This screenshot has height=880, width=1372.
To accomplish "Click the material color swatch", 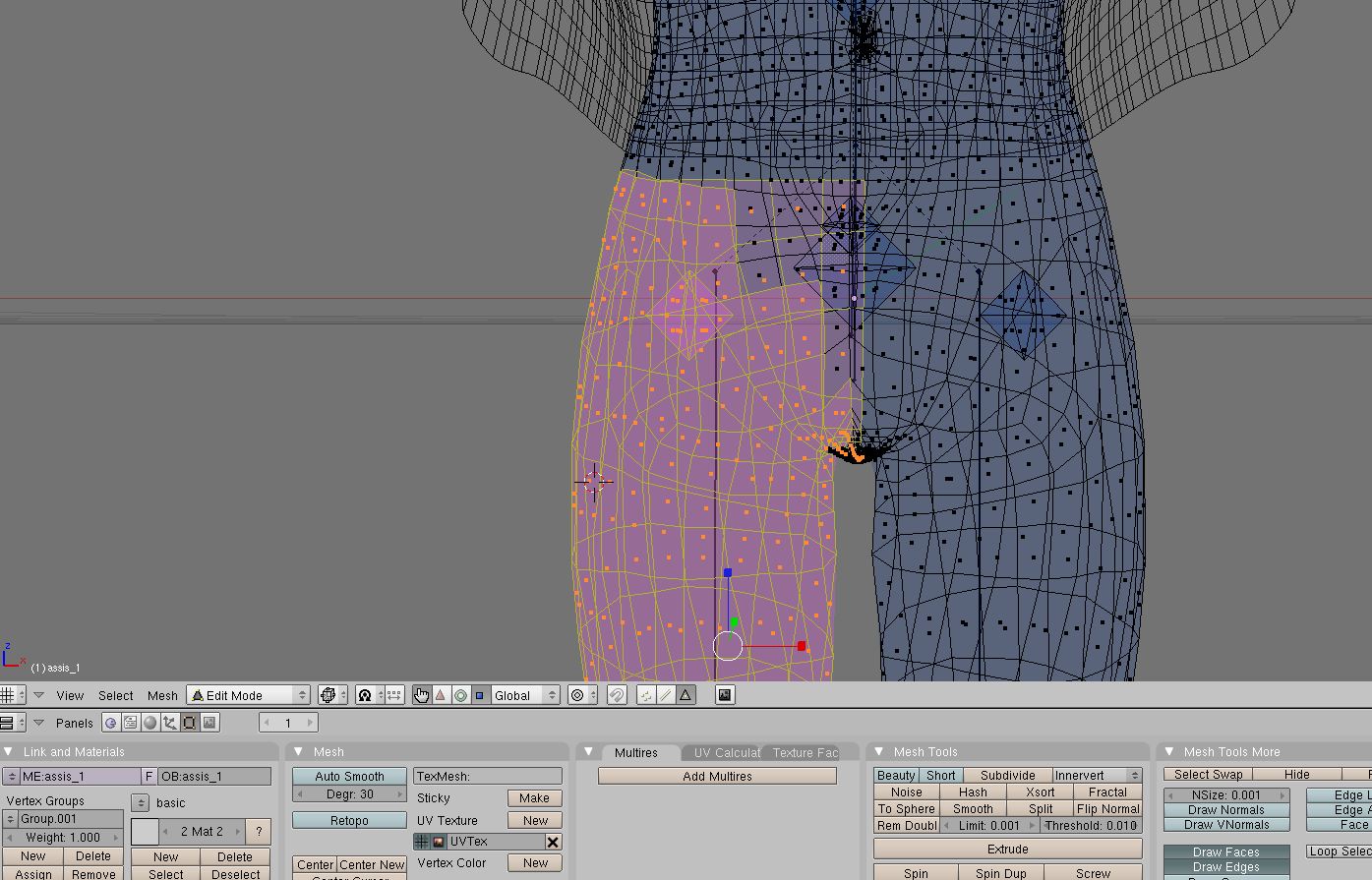I will coord(145,832).
